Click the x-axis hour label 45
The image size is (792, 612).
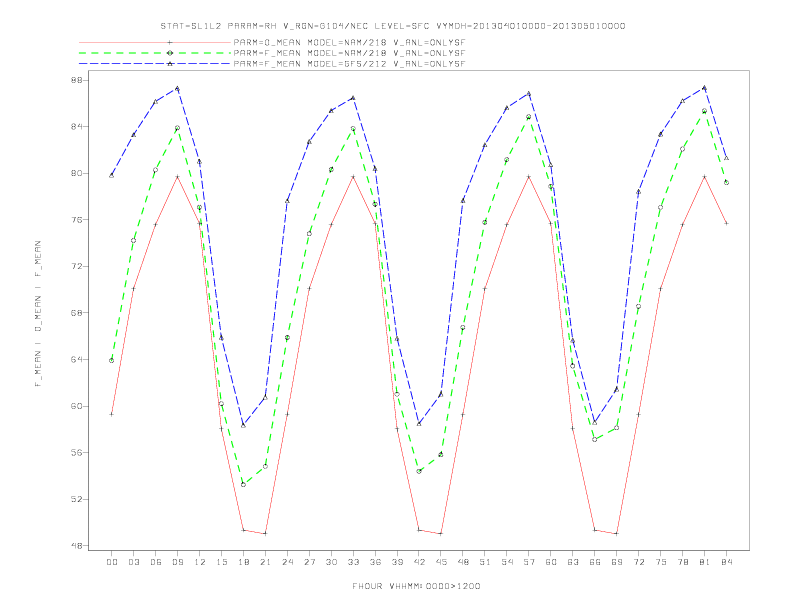441,562
